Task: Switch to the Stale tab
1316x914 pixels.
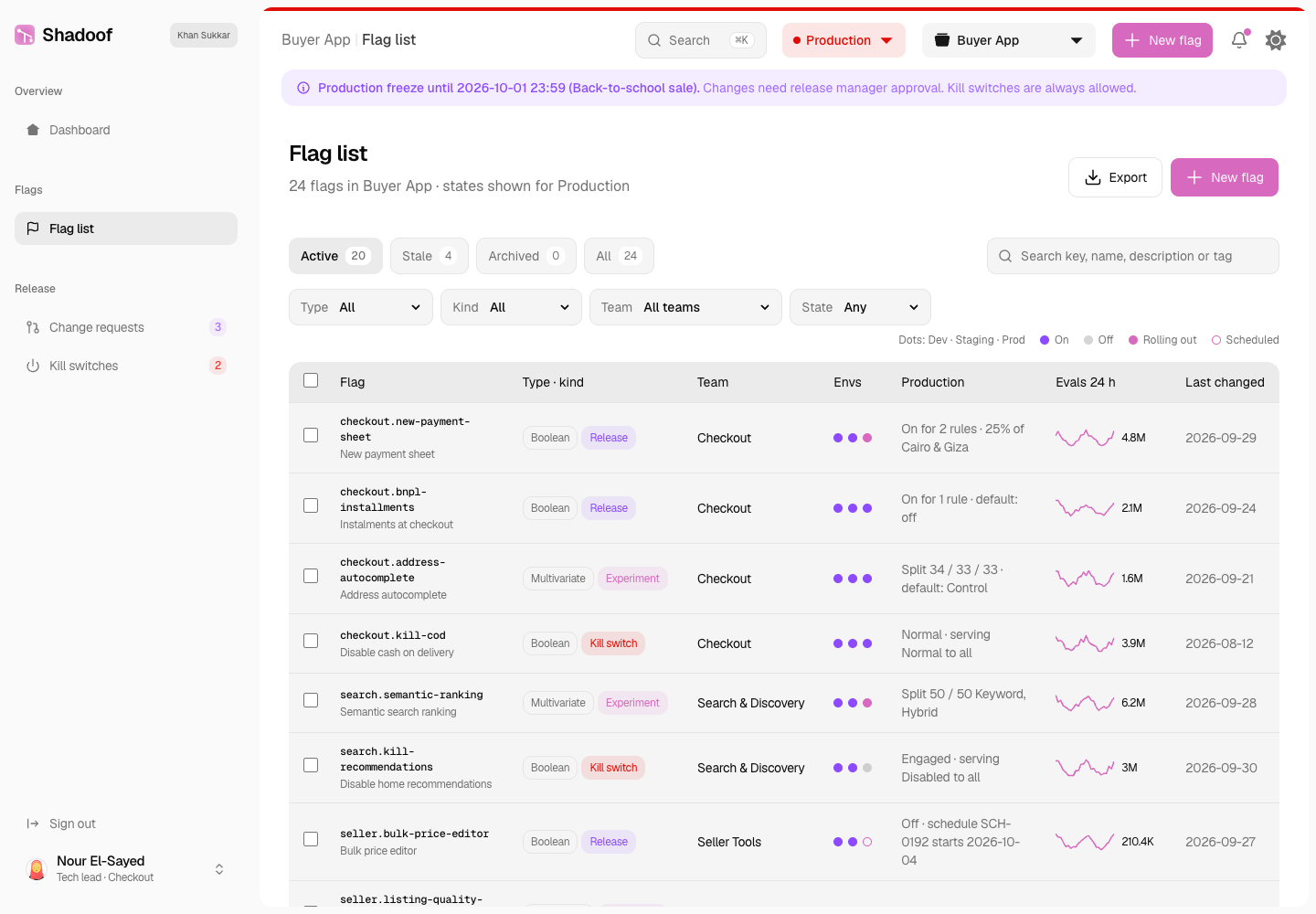Action: point(430,256)
